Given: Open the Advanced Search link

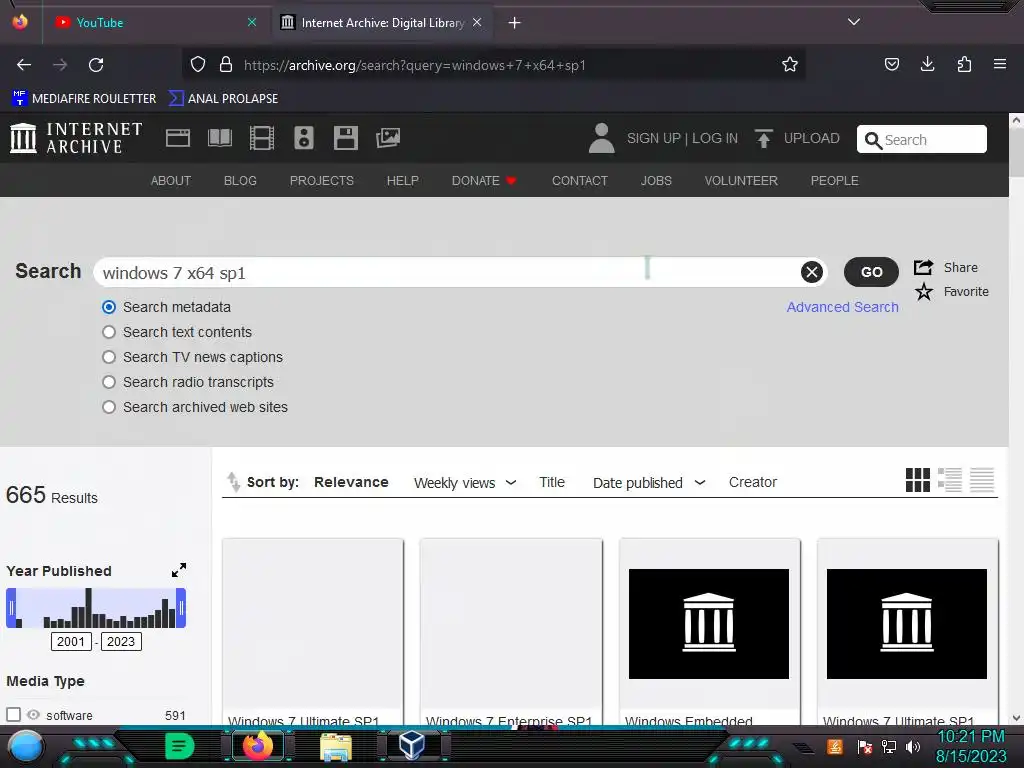Looking at the screenshot, I should click(x=842, y=307).
